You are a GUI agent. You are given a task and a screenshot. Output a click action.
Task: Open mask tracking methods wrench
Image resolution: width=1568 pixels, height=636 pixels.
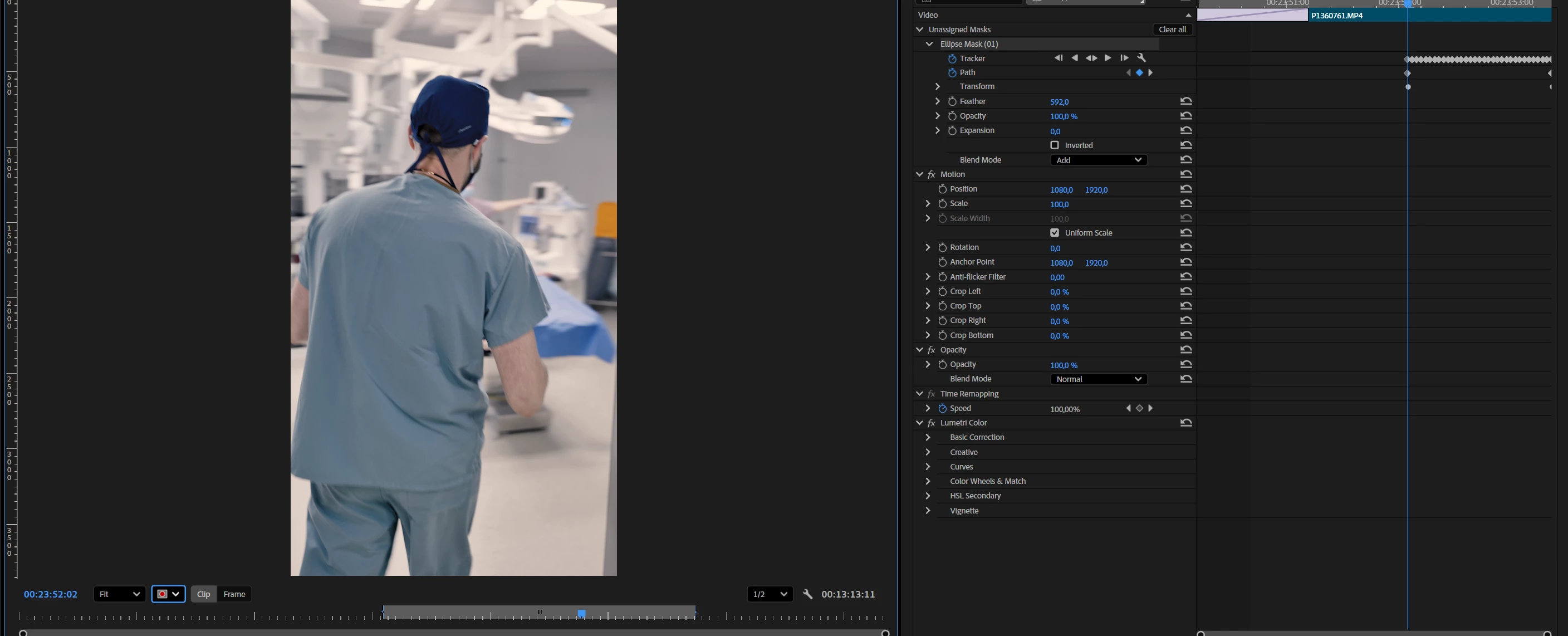click(x=1141, y=58)
